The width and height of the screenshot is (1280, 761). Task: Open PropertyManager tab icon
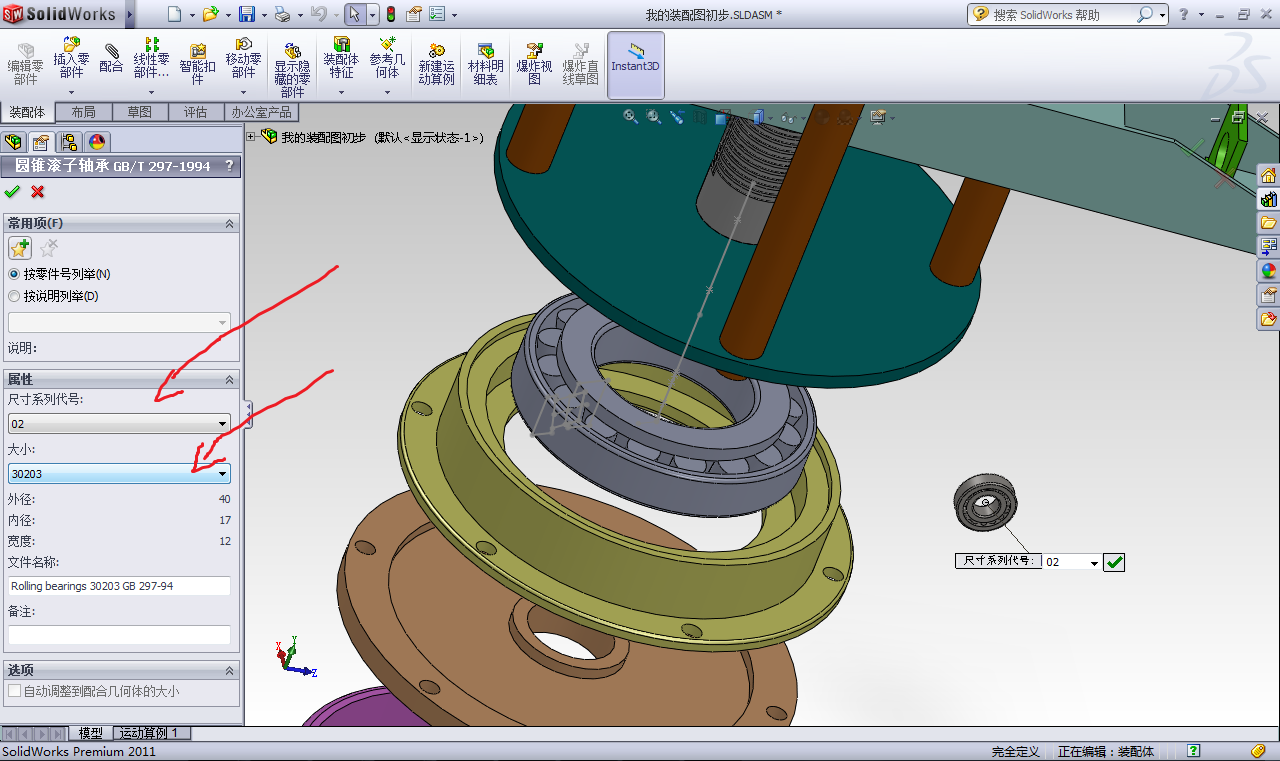(x=40, y=142)
